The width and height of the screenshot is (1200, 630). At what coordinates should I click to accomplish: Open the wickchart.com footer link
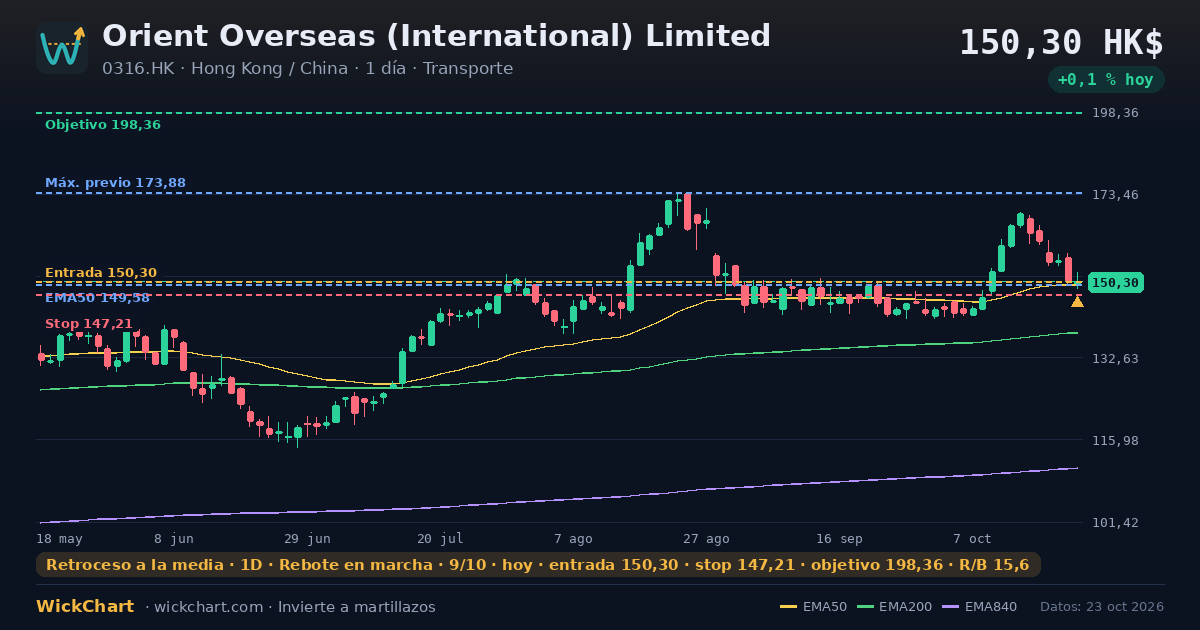(x=208, y=607)
